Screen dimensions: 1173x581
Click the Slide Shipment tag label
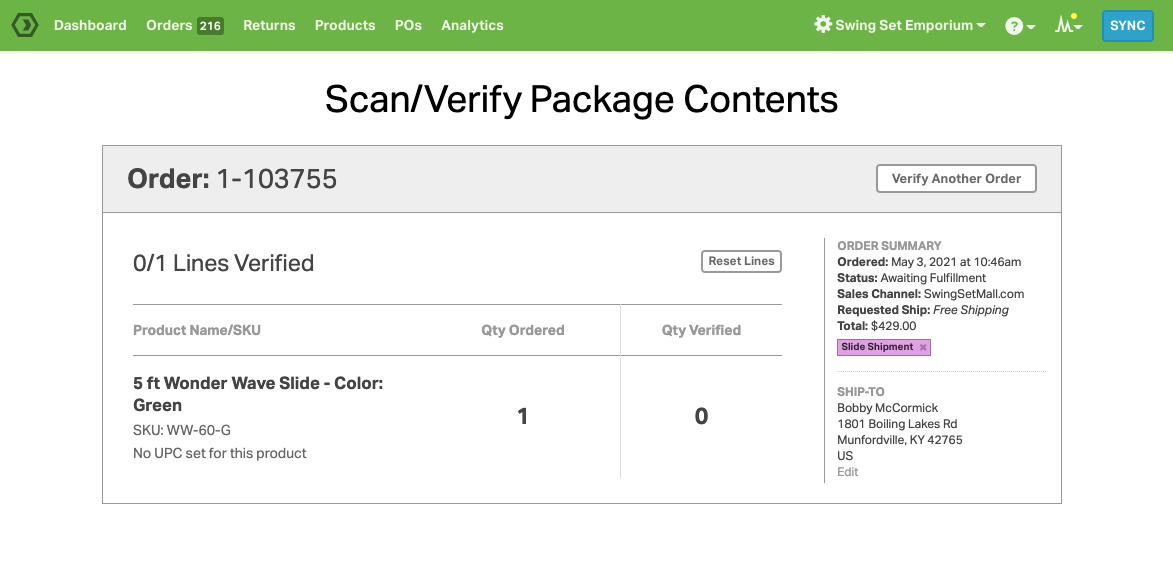[x=877, y=347]
